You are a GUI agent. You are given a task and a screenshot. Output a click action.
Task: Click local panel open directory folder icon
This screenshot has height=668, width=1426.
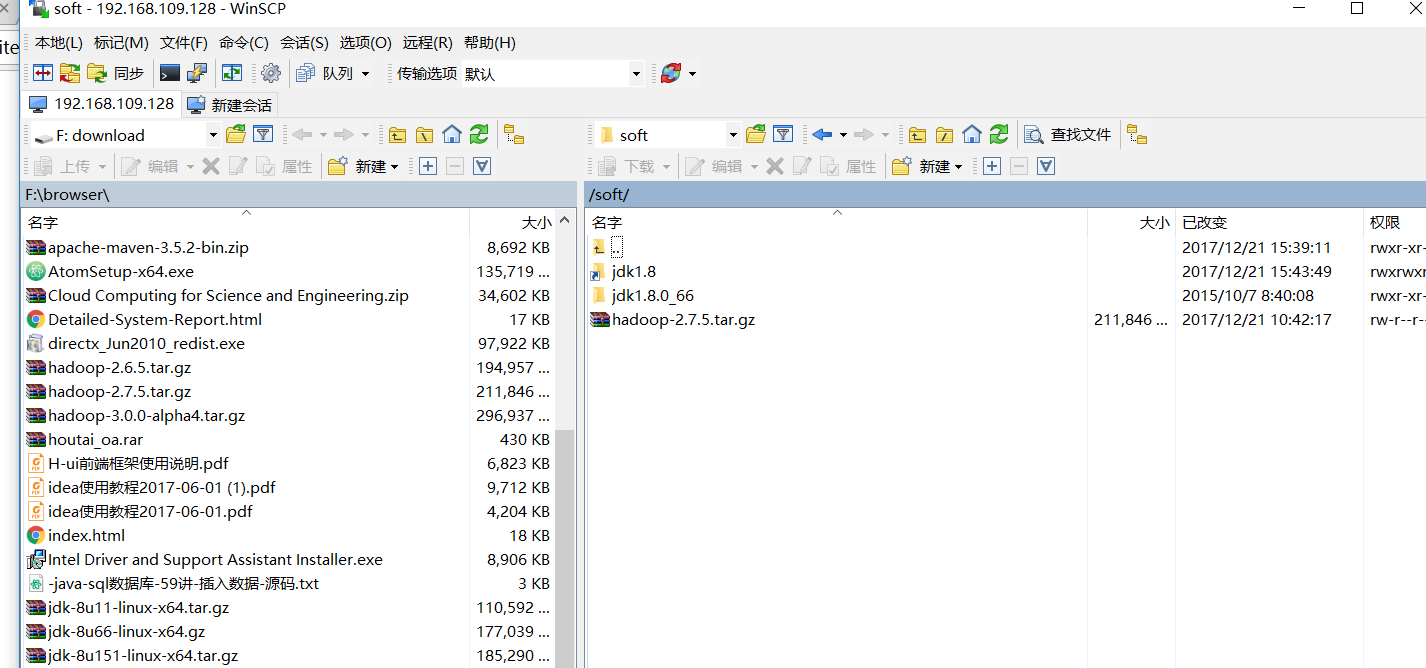tap(236, 134)
